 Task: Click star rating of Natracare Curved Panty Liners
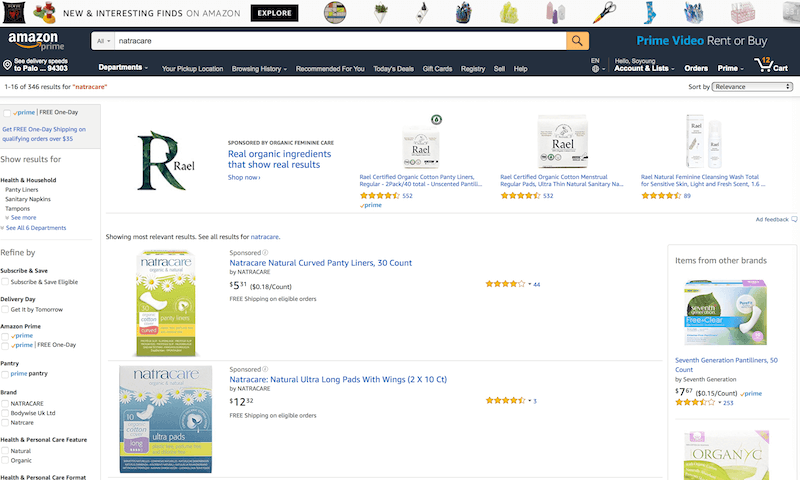pos(505,284)
